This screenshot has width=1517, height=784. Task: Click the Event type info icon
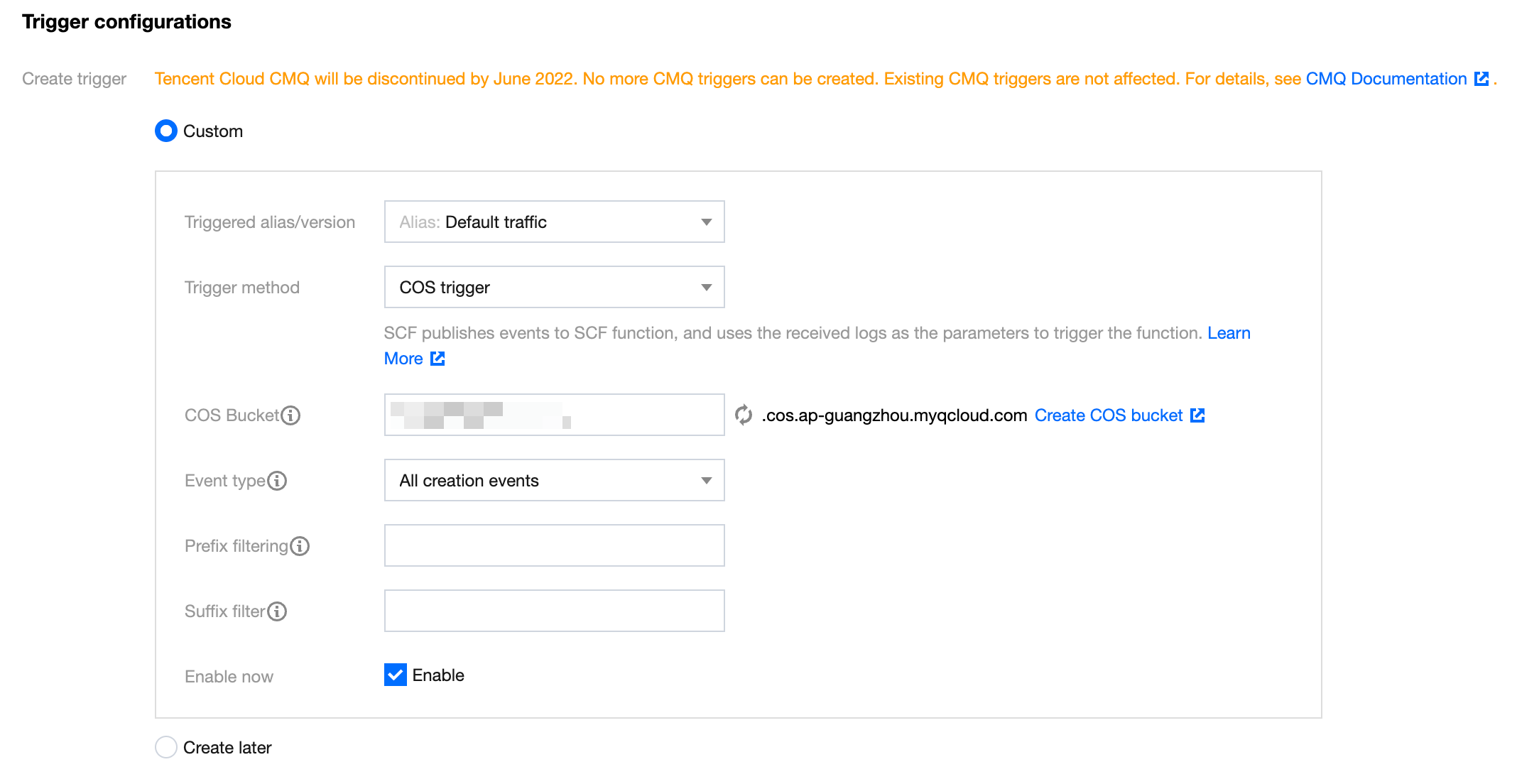(x=277, y=481)
